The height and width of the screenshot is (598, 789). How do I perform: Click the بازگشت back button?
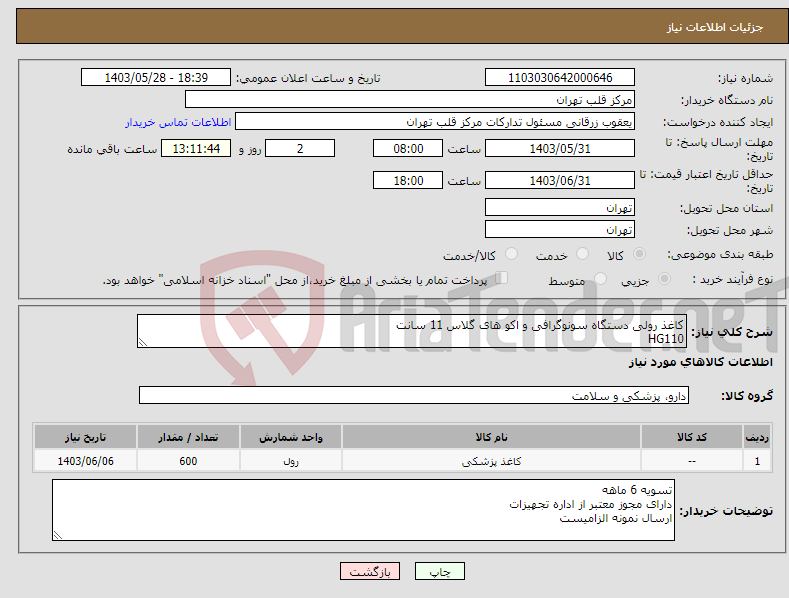coord(370,571)
